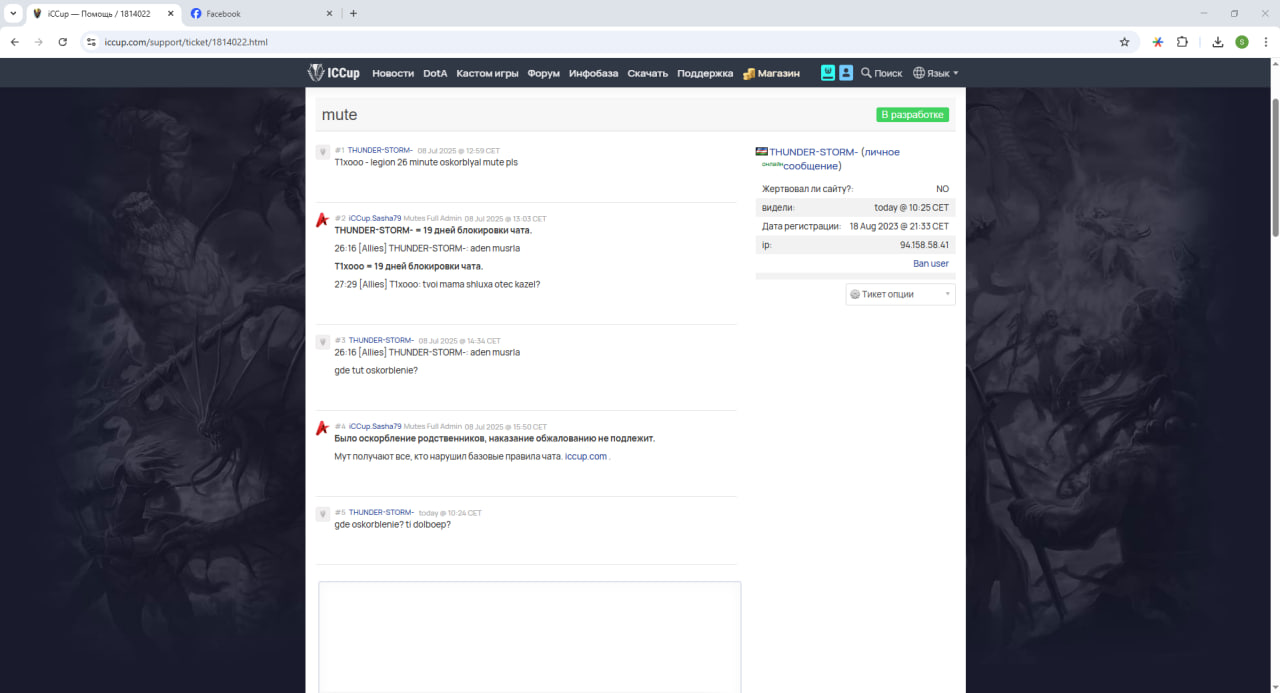
Task: Open the Инфобаза menu item
Action: [x=594, y=73]
